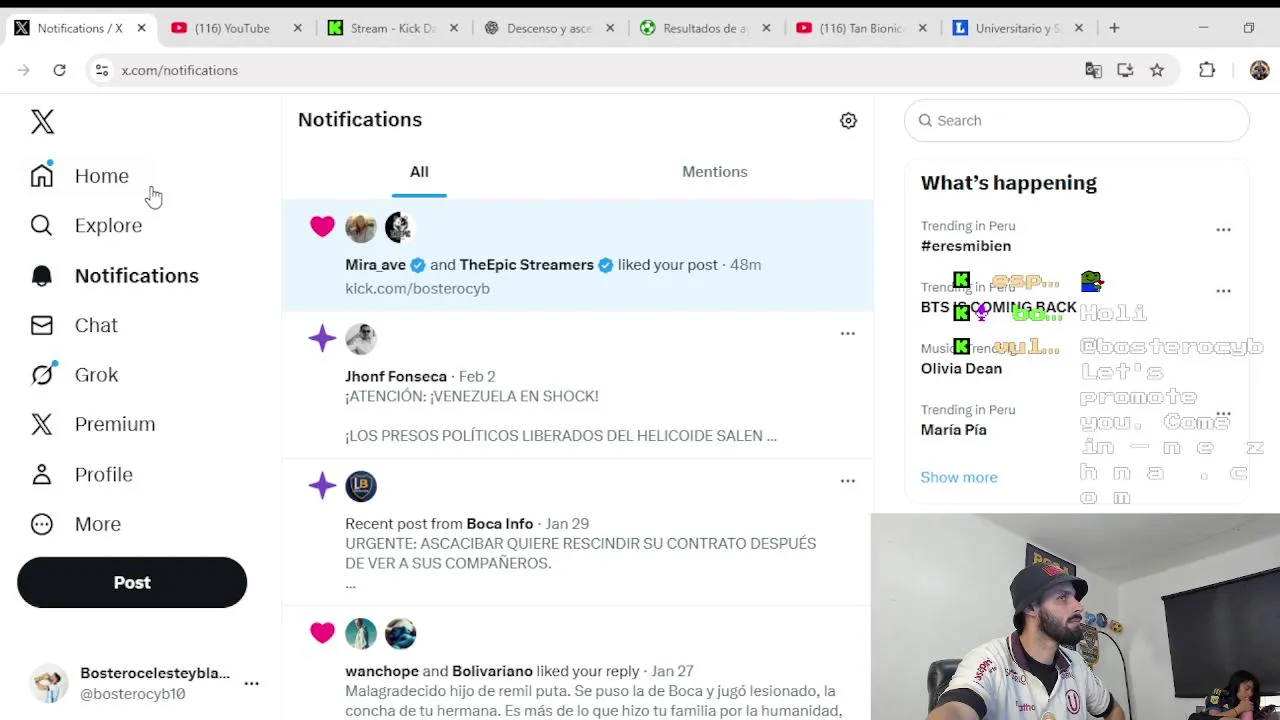The image size is (1280, 720).
Task: Switch to the Mentions tab
Action: [x=714, y=172]
